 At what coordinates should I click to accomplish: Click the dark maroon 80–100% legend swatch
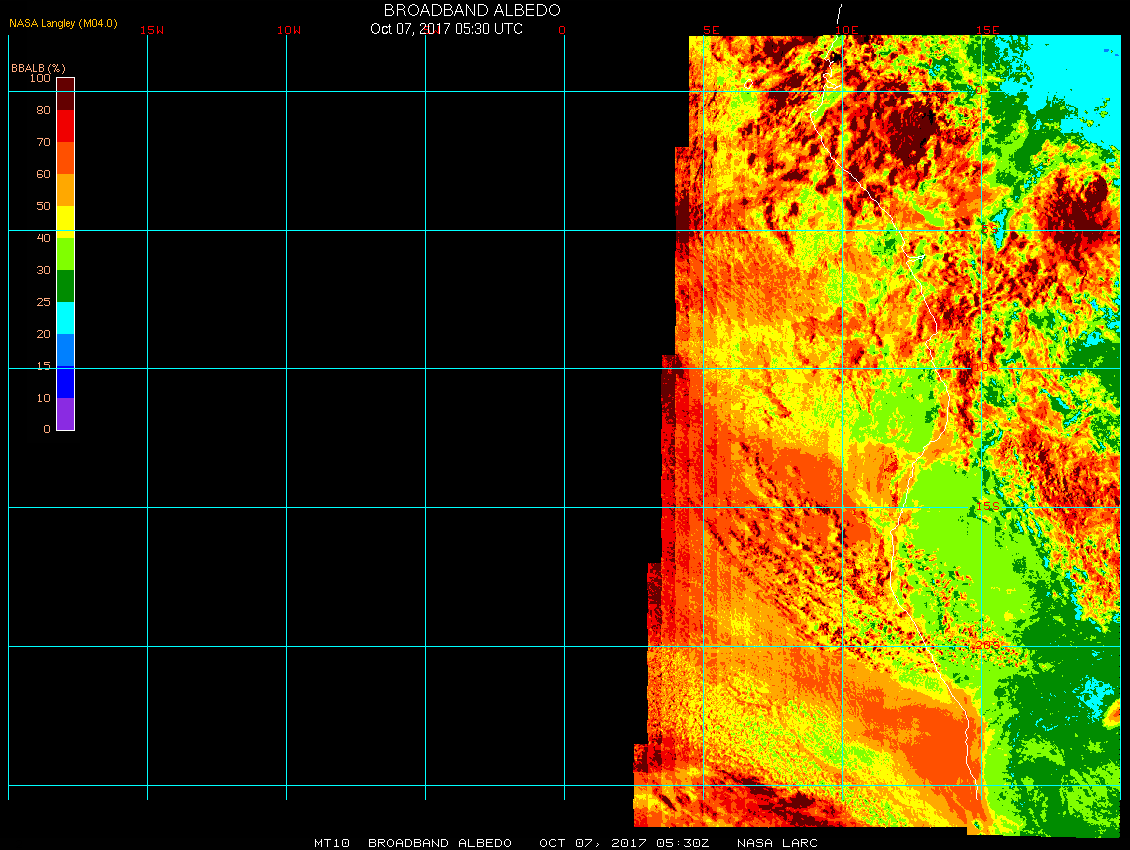(65, 94)
